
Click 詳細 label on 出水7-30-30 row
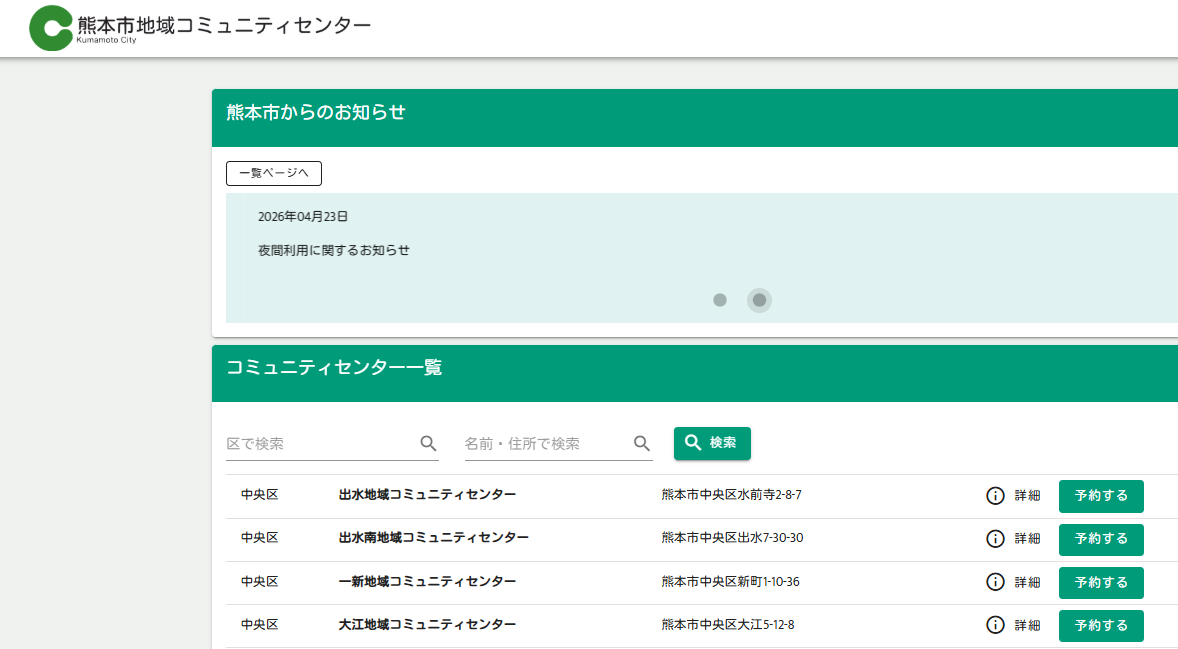click(x=1027, y=539)
